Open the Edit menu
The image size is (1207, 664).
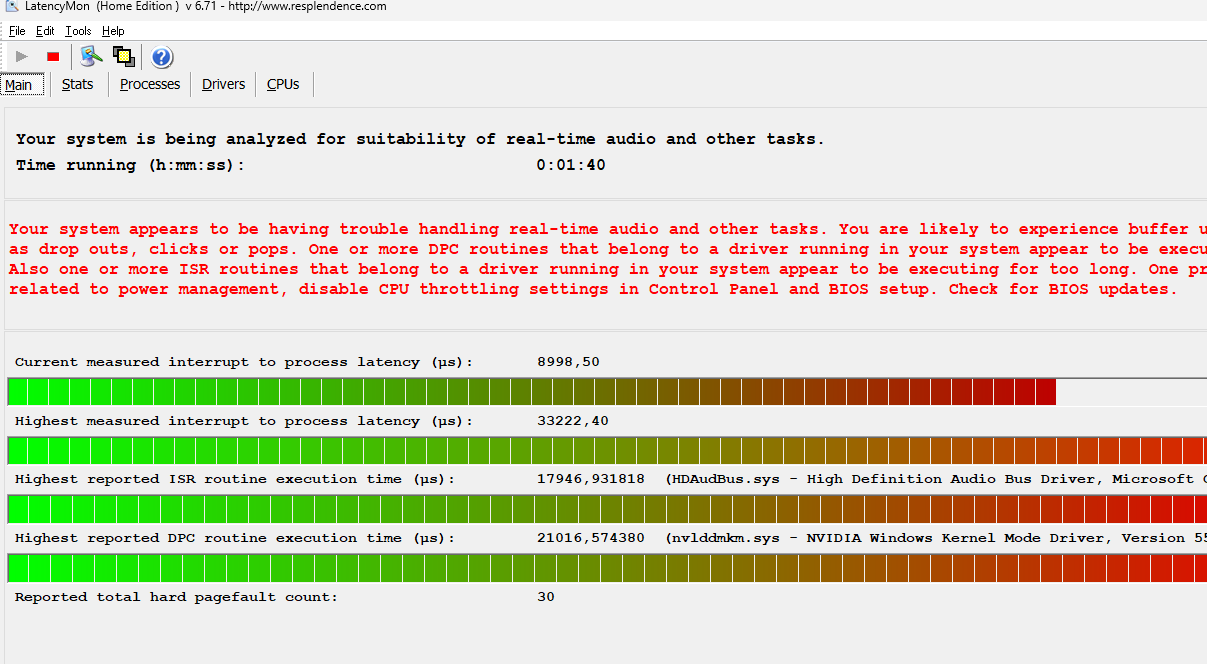tap(45, 31)
